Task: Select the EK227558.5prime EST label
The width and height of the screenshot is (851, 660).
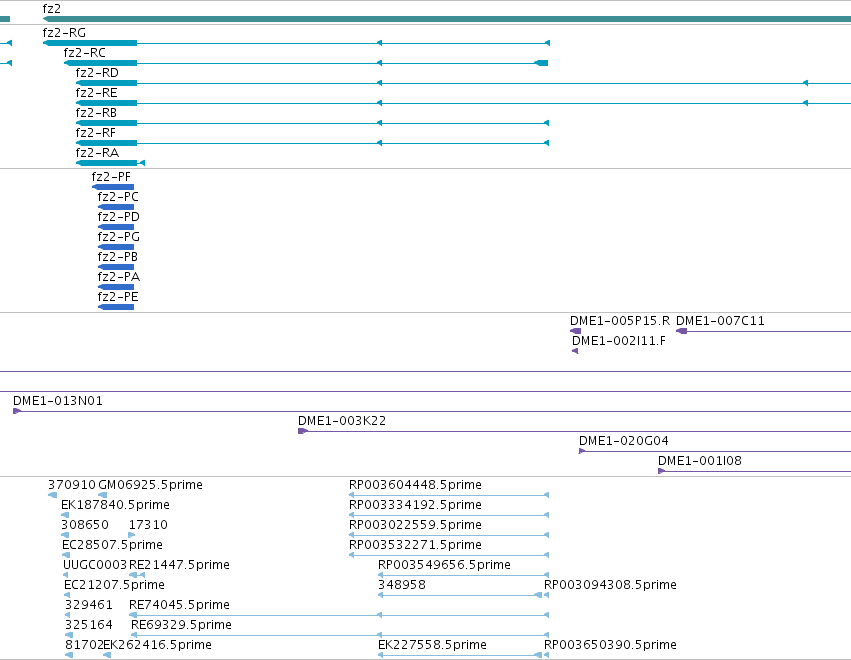Action: click(x=432, y=645)
